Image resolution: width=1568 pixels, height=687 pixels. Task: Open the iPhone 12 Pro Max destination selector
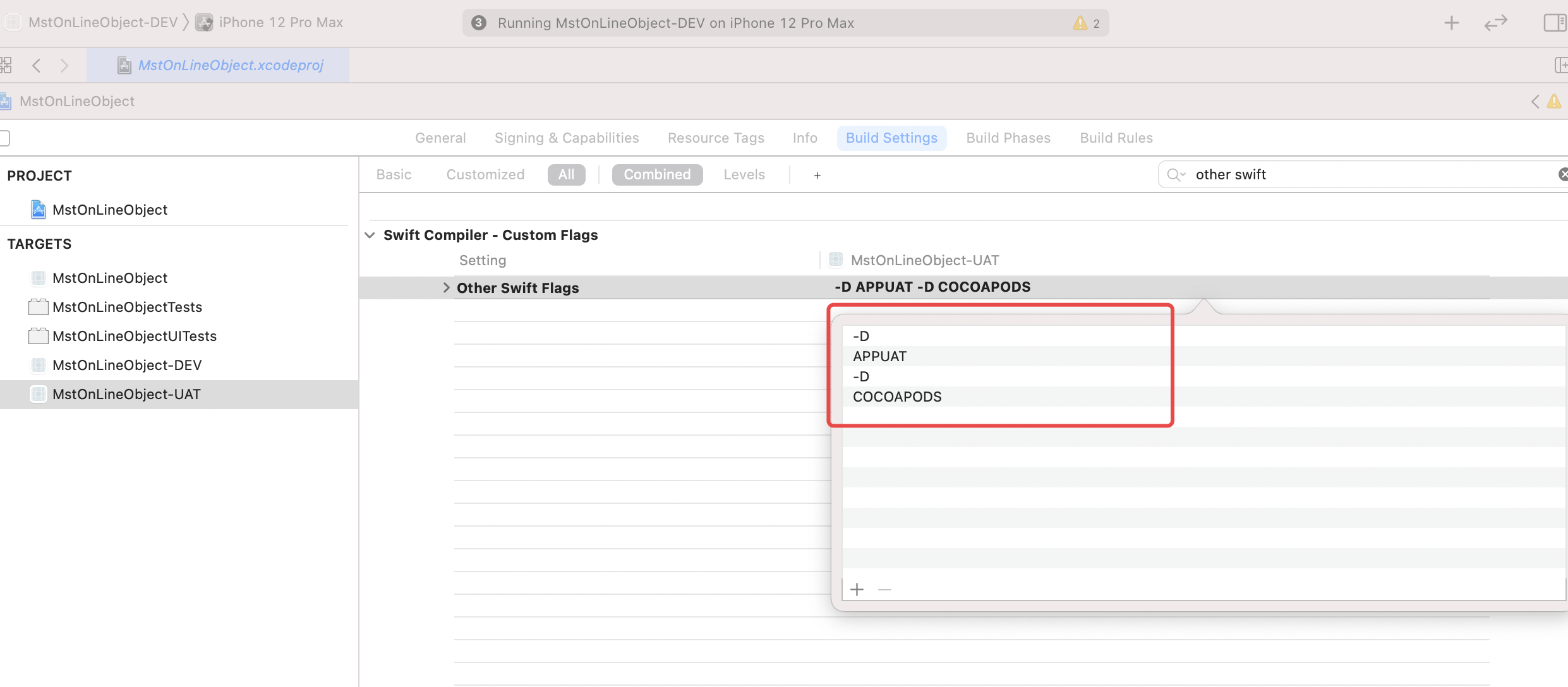point(270,23)
